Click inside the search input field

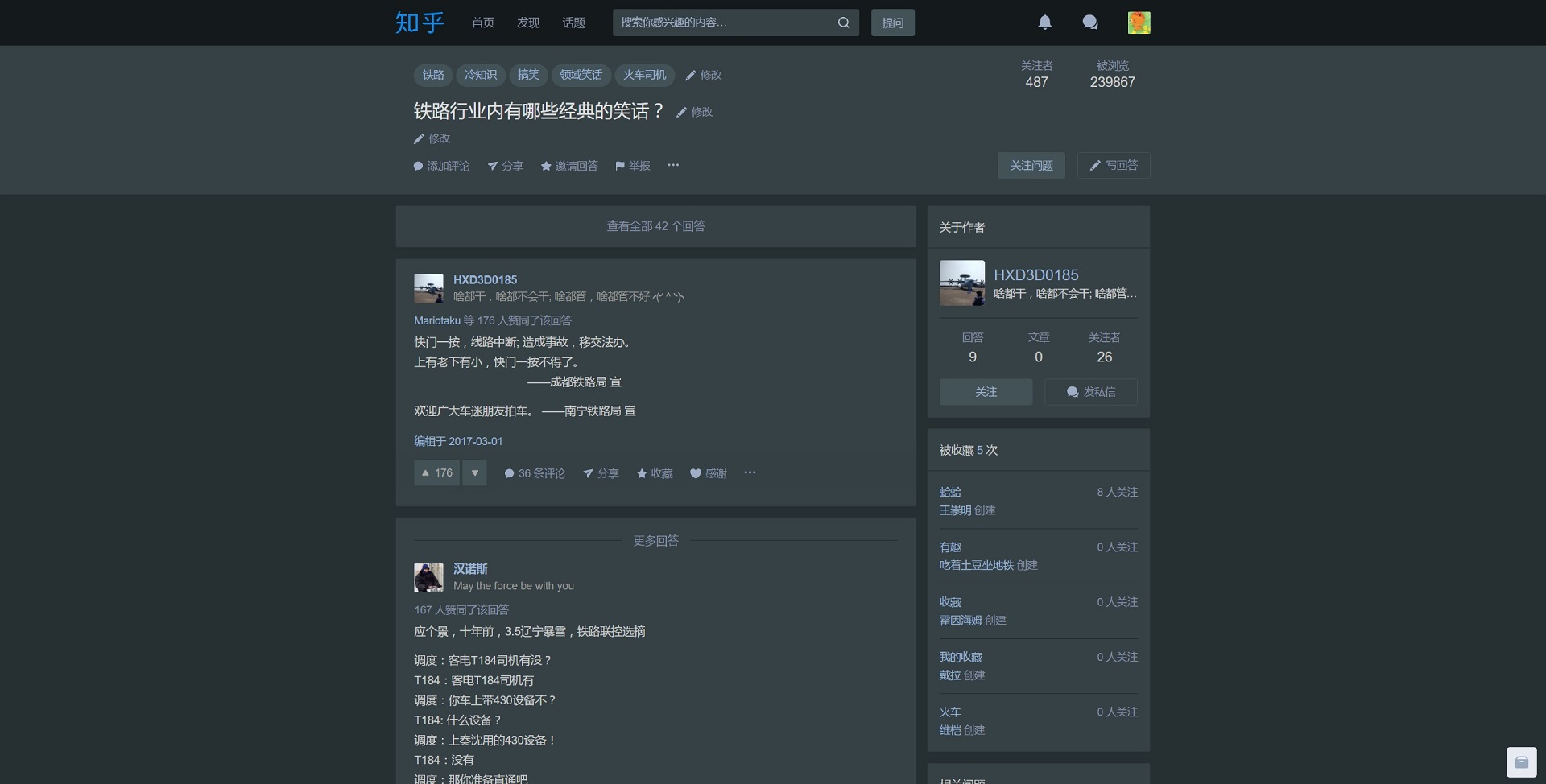[x=725, y=23]
